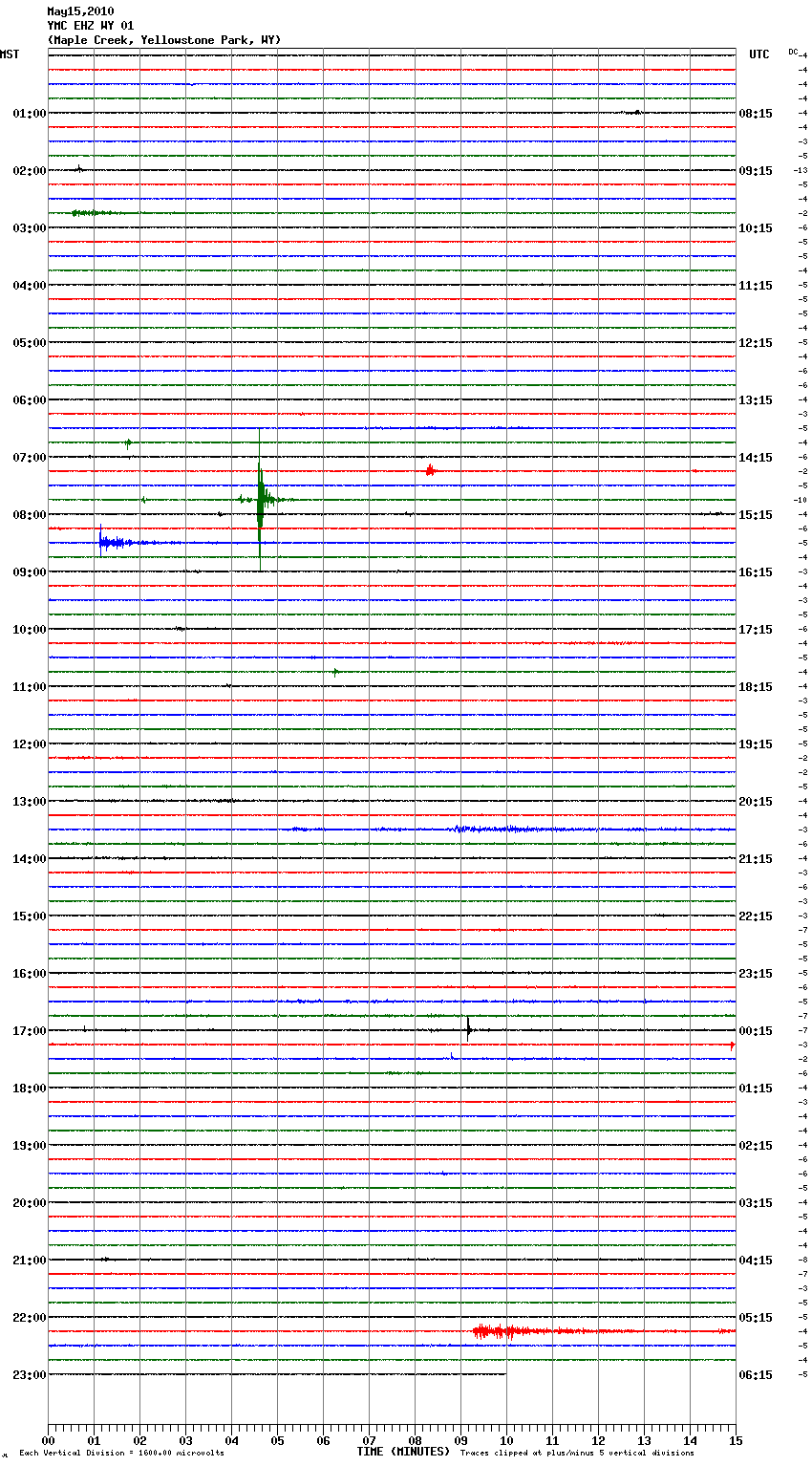Select the 03:00 MST time label
Screen dimensions: 812x1466
click(30, 228)
